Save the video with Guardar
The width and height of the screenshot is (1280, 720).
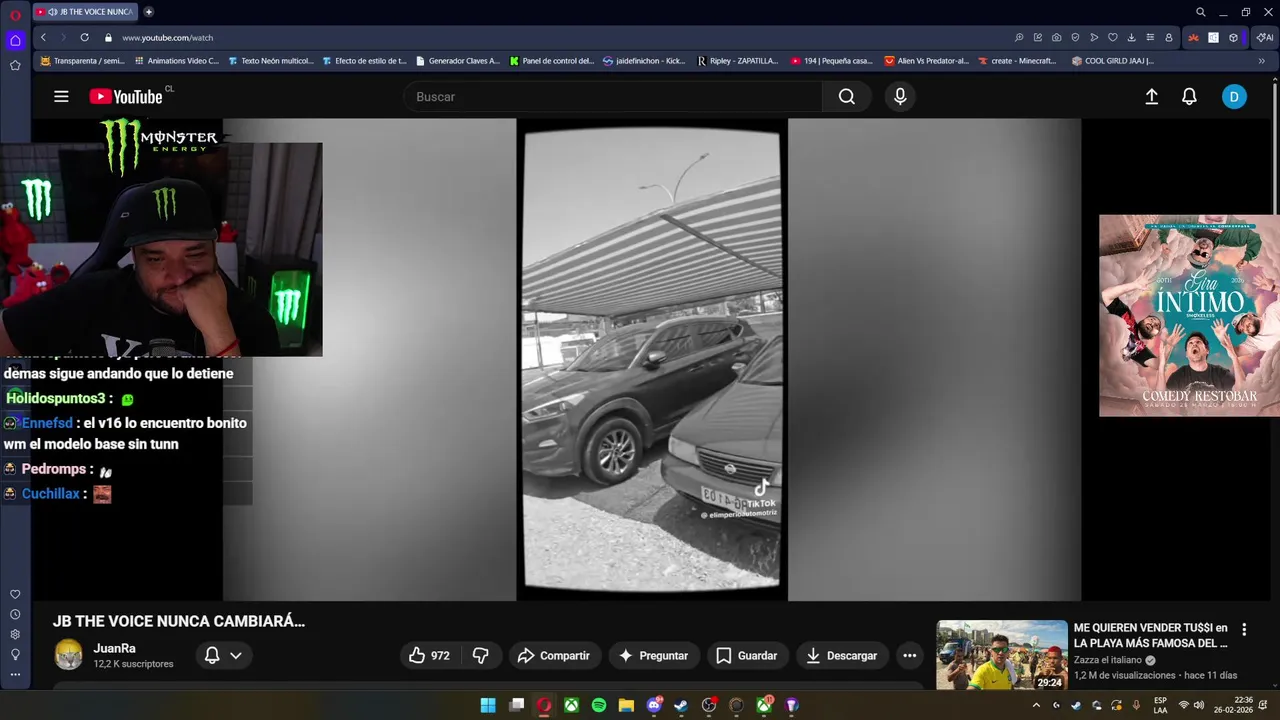[747, 656]
